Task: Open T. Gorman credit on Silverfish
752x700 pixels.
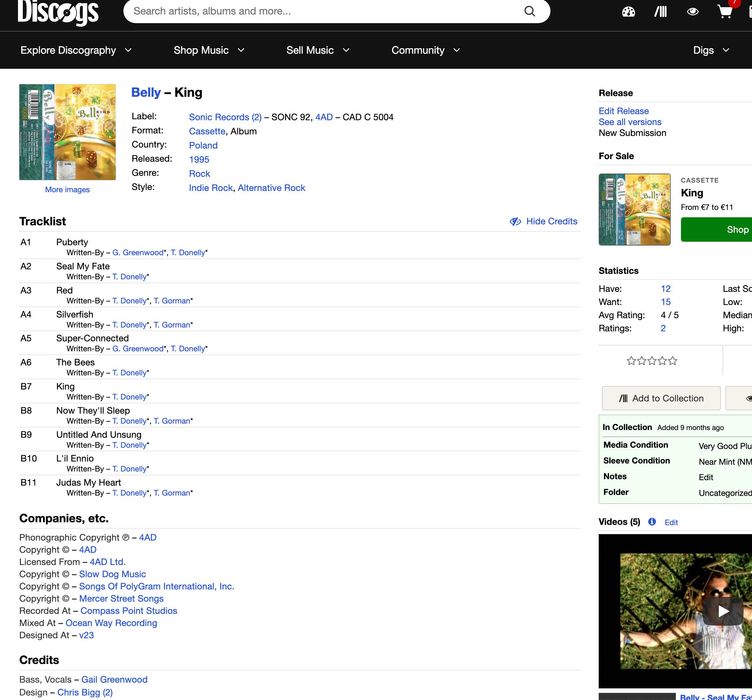Action: tap(172, 325)
